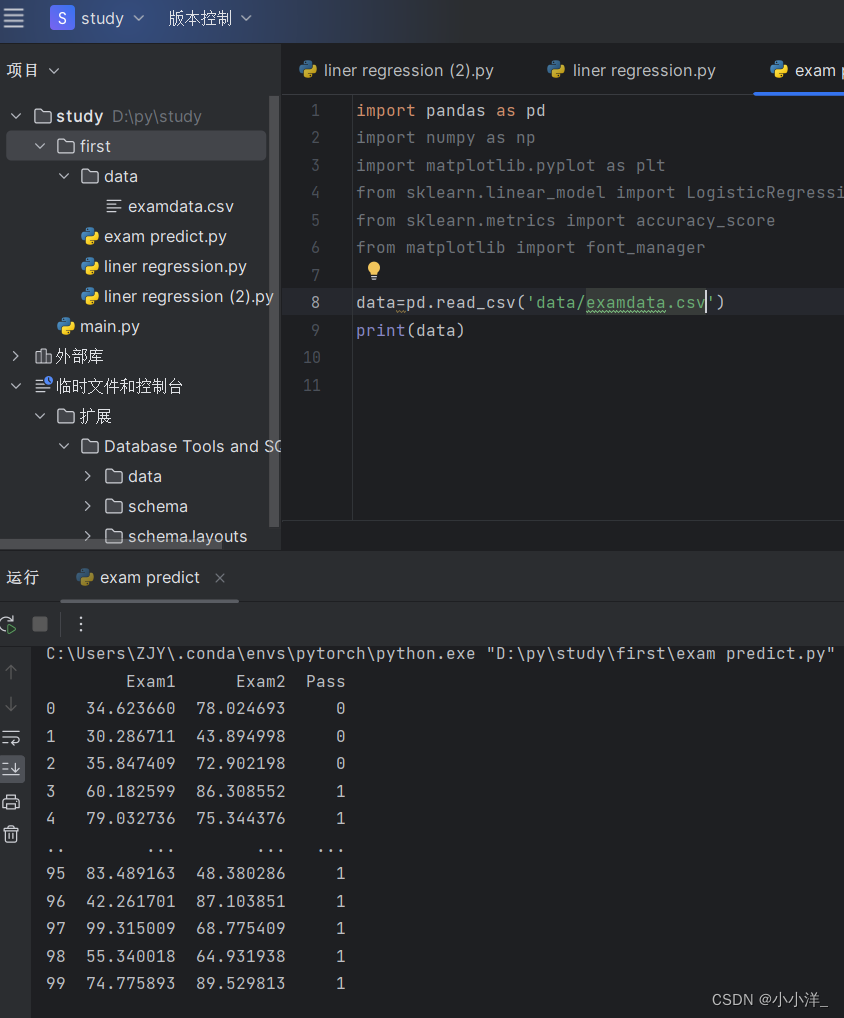Close the exam predict console tab
844x1018 pixels.
point(219,577)
